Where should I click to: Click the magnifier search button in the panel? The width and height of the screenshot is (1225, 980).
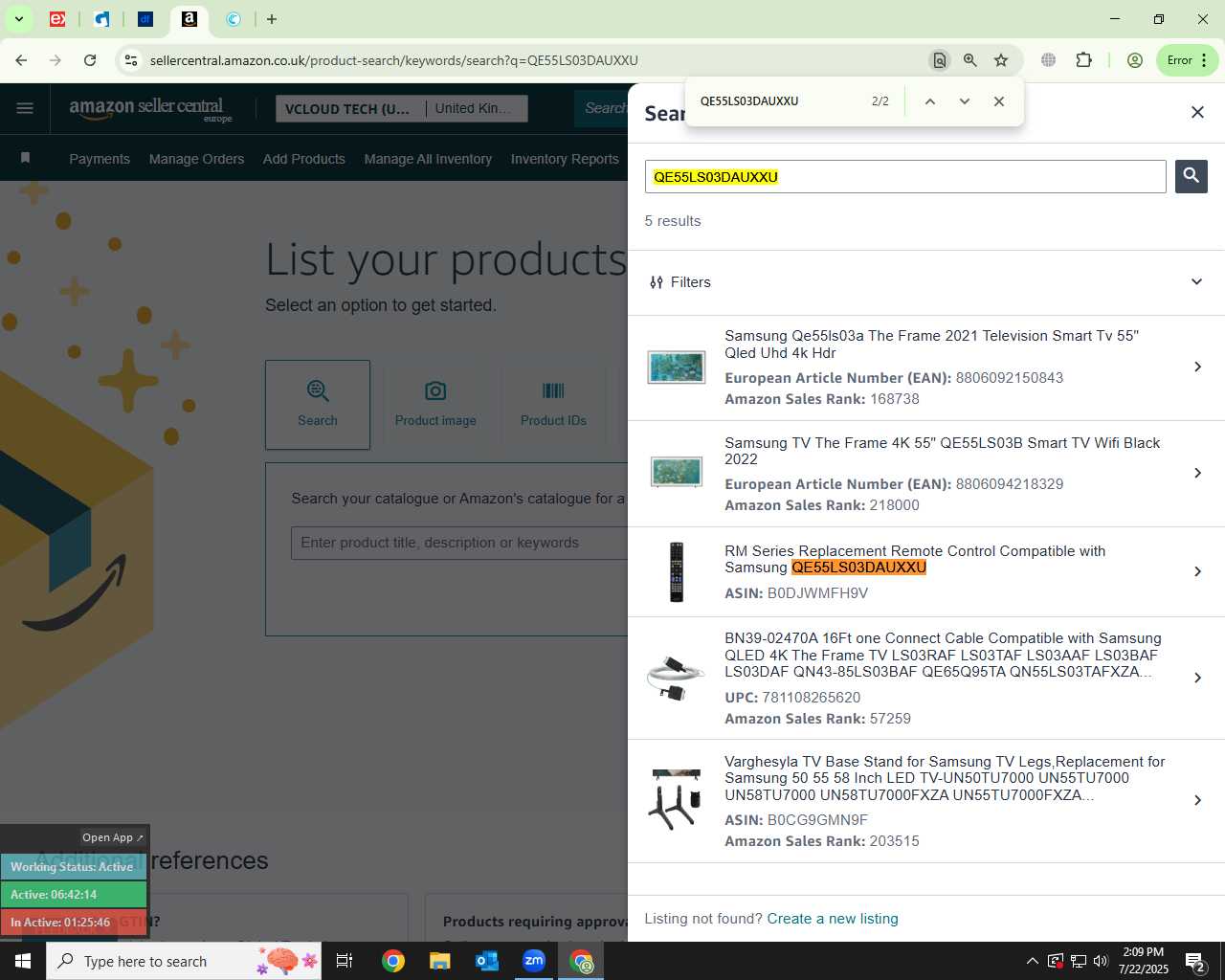pyautogui.click(x=1191, y=176)
